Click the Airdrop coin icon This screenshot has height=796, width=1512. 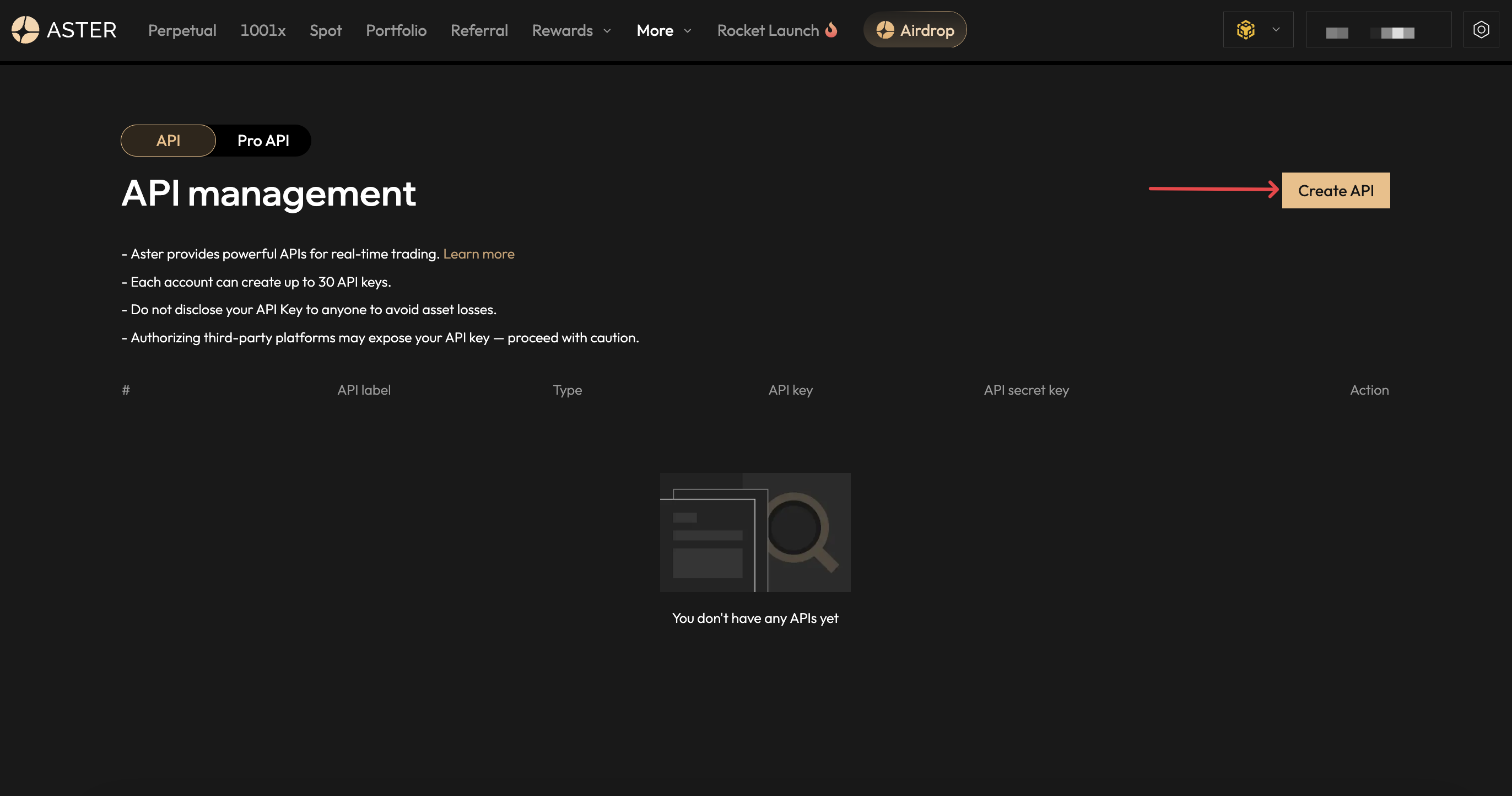pos(885,30)
